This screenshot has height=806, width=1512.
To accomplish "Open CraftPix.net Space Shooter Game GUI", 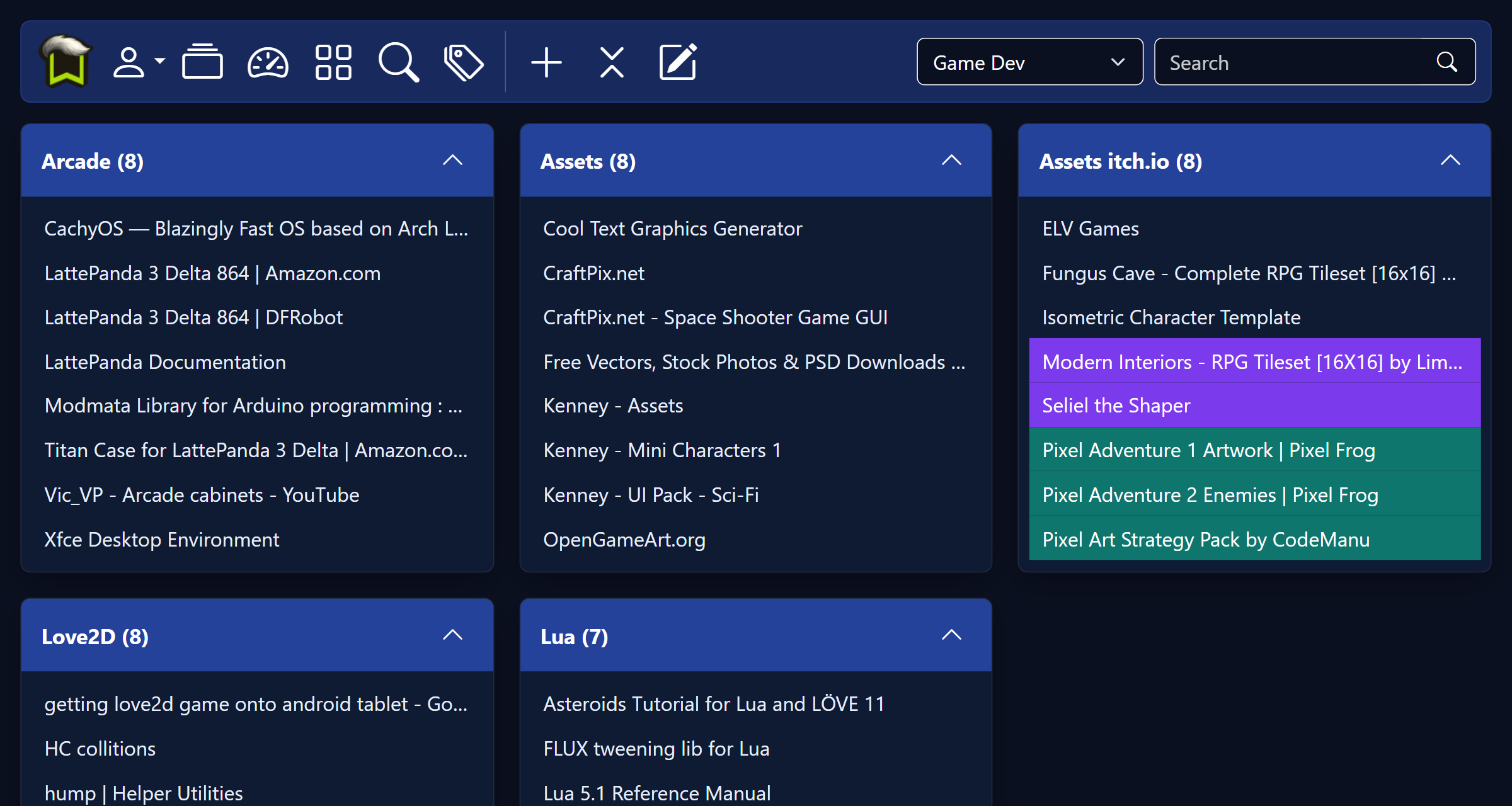I will (716, 317).
